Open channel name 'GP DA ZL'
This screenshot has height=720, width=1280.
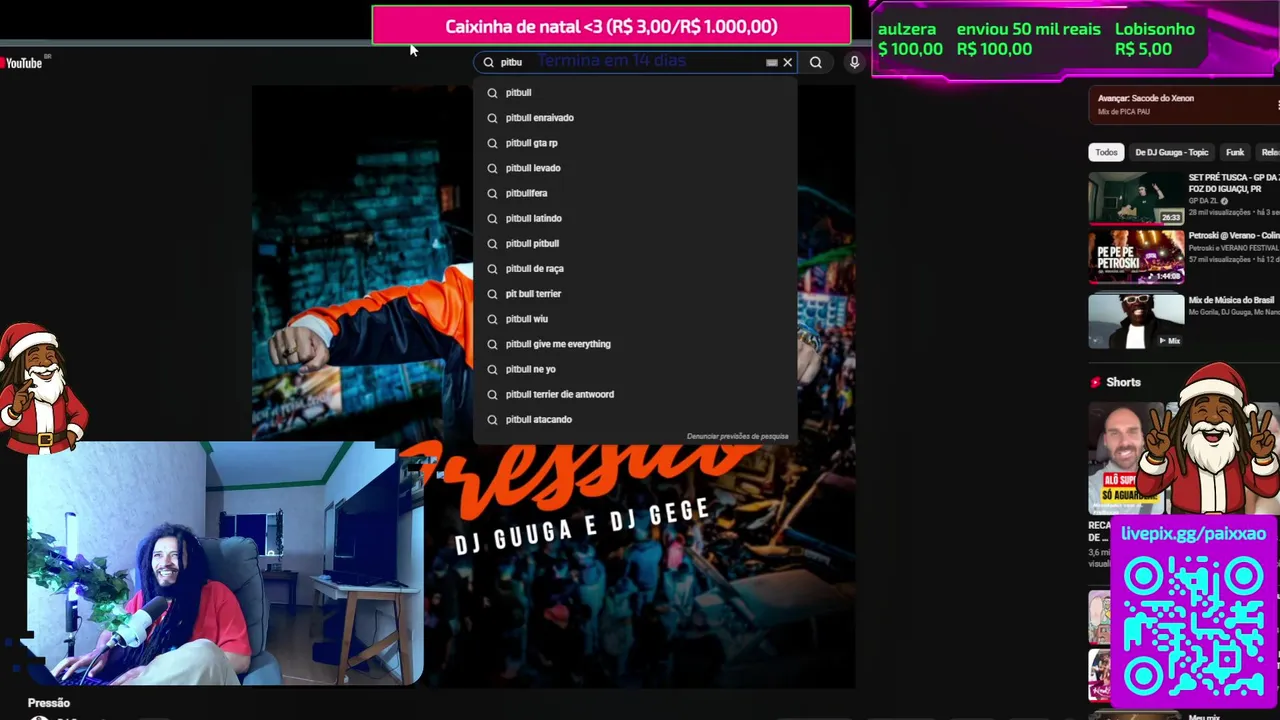coord(1203,201)
